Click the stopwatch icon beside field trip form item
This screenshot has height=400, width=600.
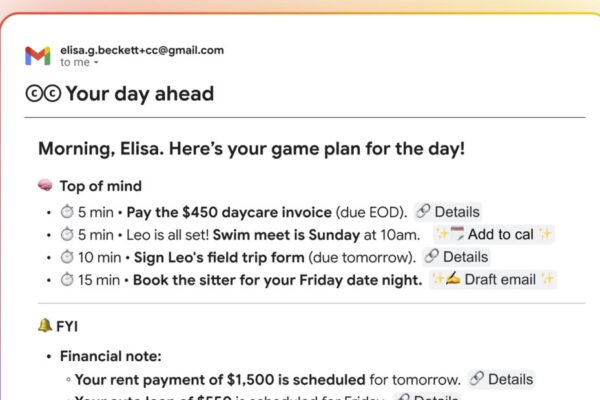click(x=68, y=257)
